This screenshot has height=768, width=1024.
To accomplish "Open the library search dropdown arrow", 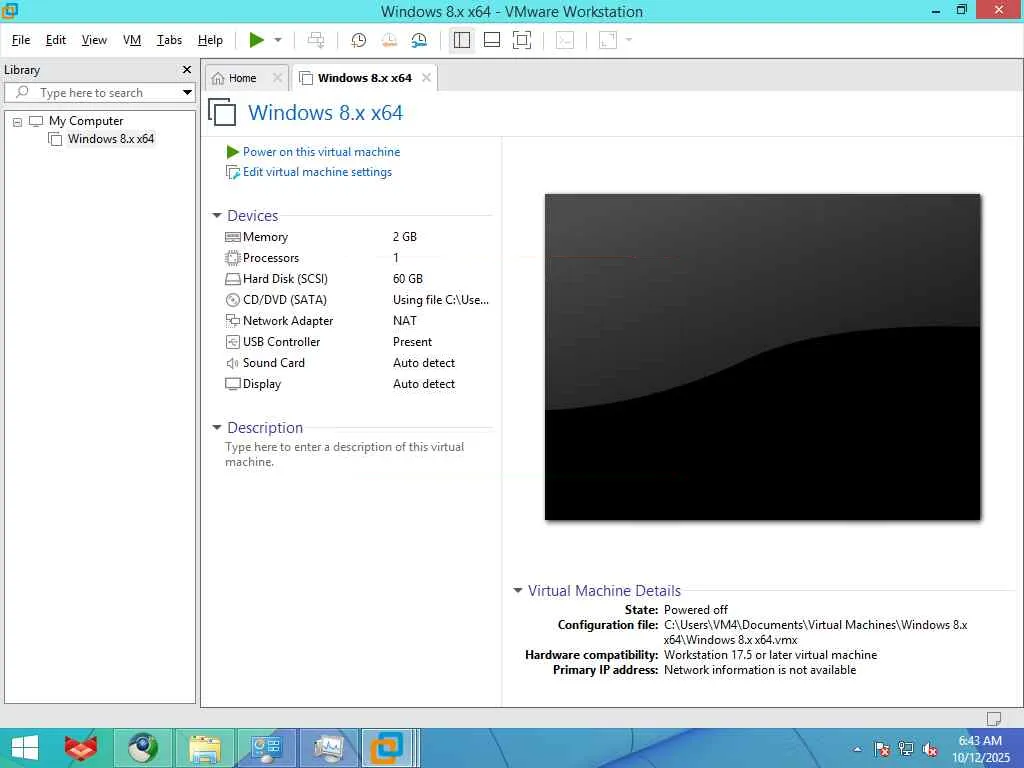I will click(187, 93).
